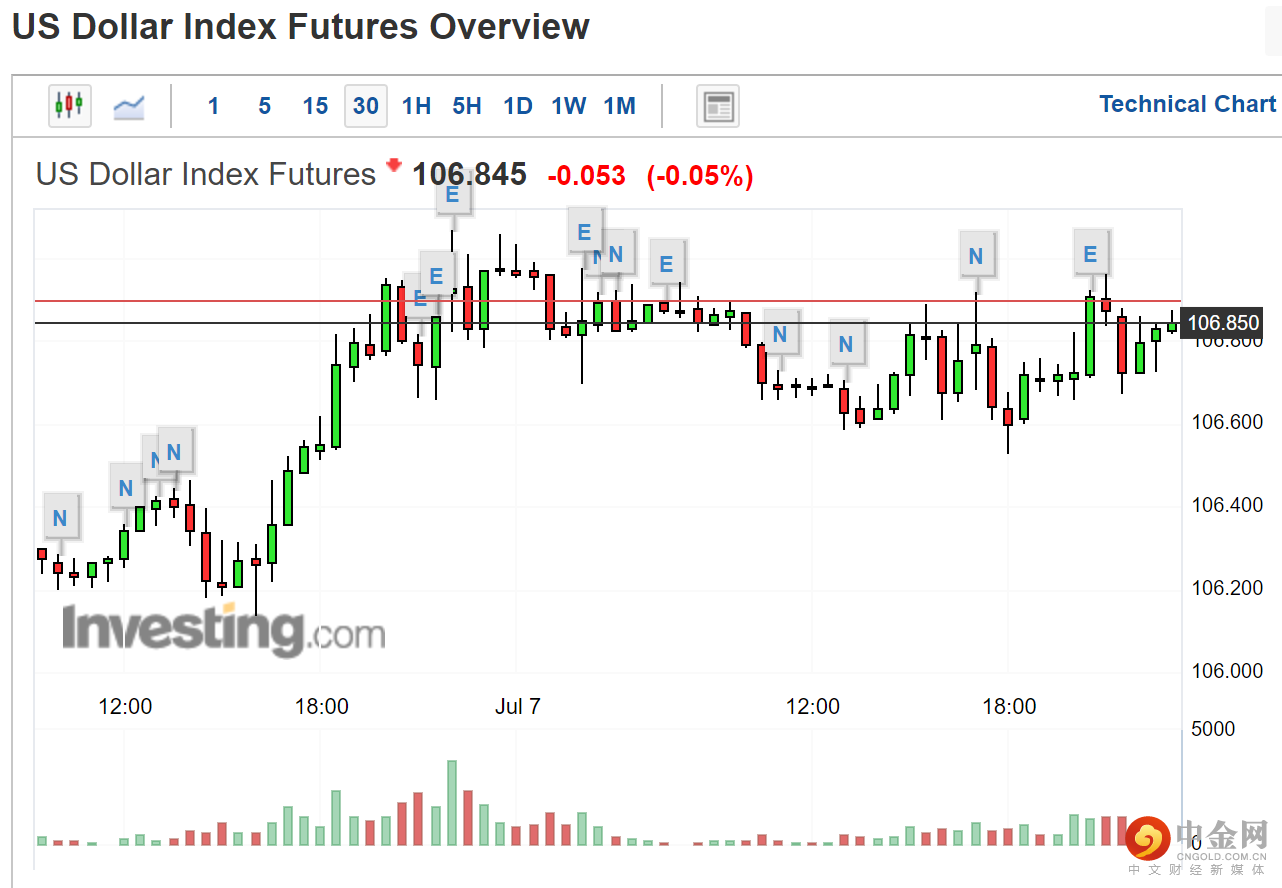Click the leftmost N news marker
This screenshot has width=1282, height=888.
pyautogui.click(x=60, y=518)
